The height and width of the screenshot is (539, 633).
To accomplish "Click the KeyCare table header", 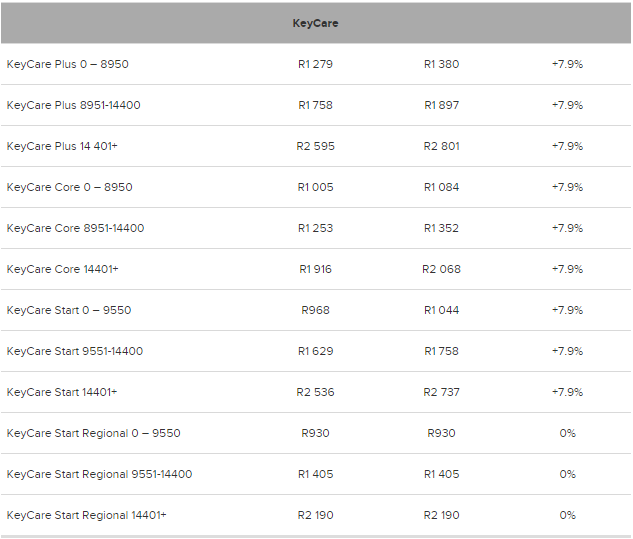I will 315,23.
